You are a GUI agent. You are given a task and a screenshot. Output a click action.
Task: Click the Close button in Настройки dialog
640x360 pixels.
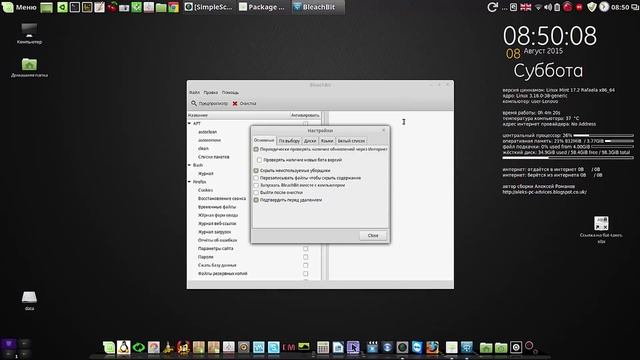(373, 236)
